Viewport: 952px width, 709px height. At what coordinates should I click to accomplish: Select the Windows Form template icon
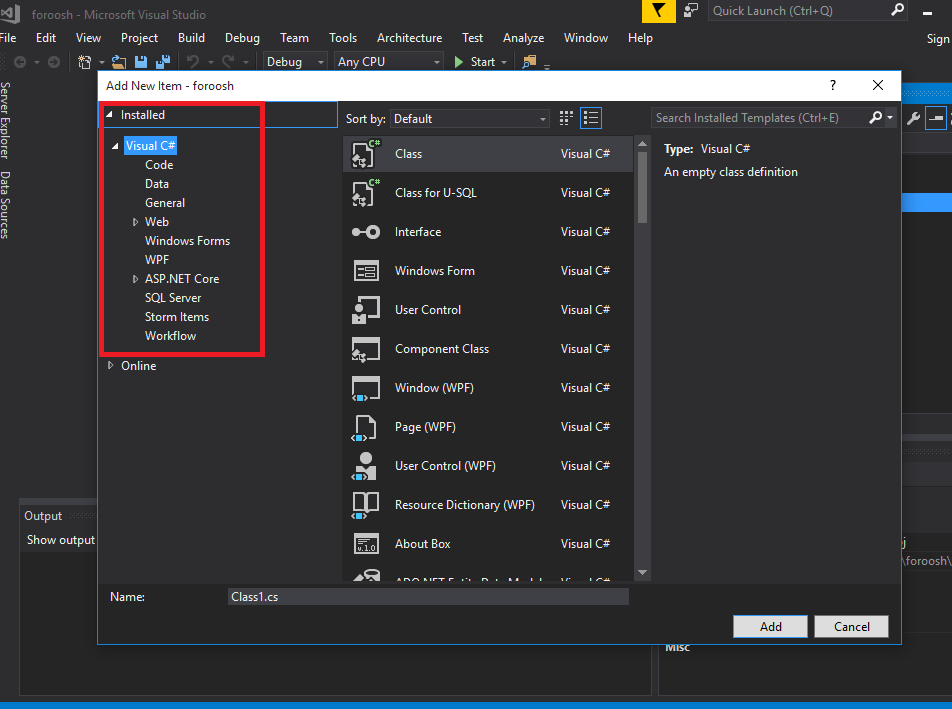366,271
